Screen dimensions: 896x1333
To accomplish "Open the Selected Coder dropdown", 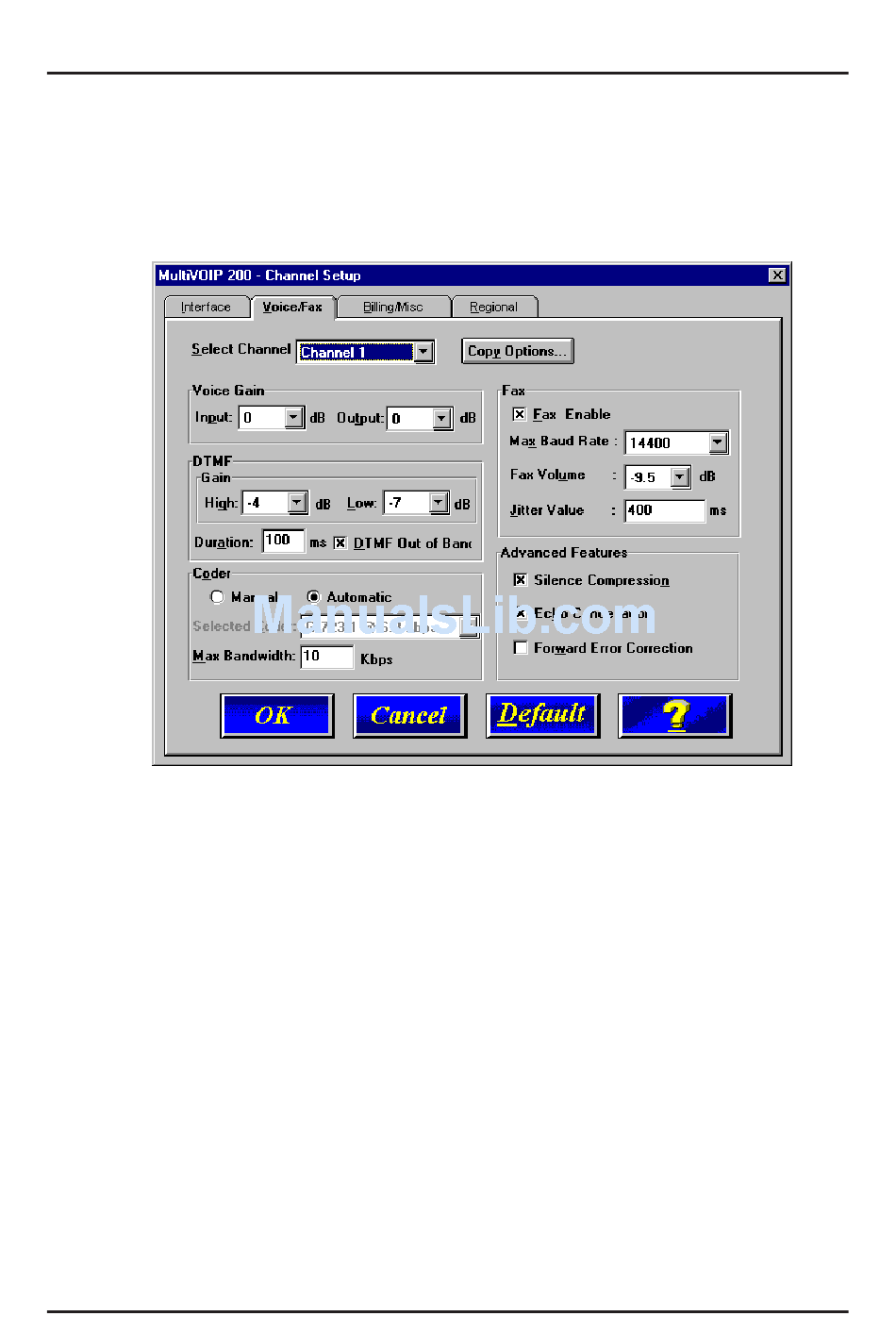I will [x=469, y=626].
